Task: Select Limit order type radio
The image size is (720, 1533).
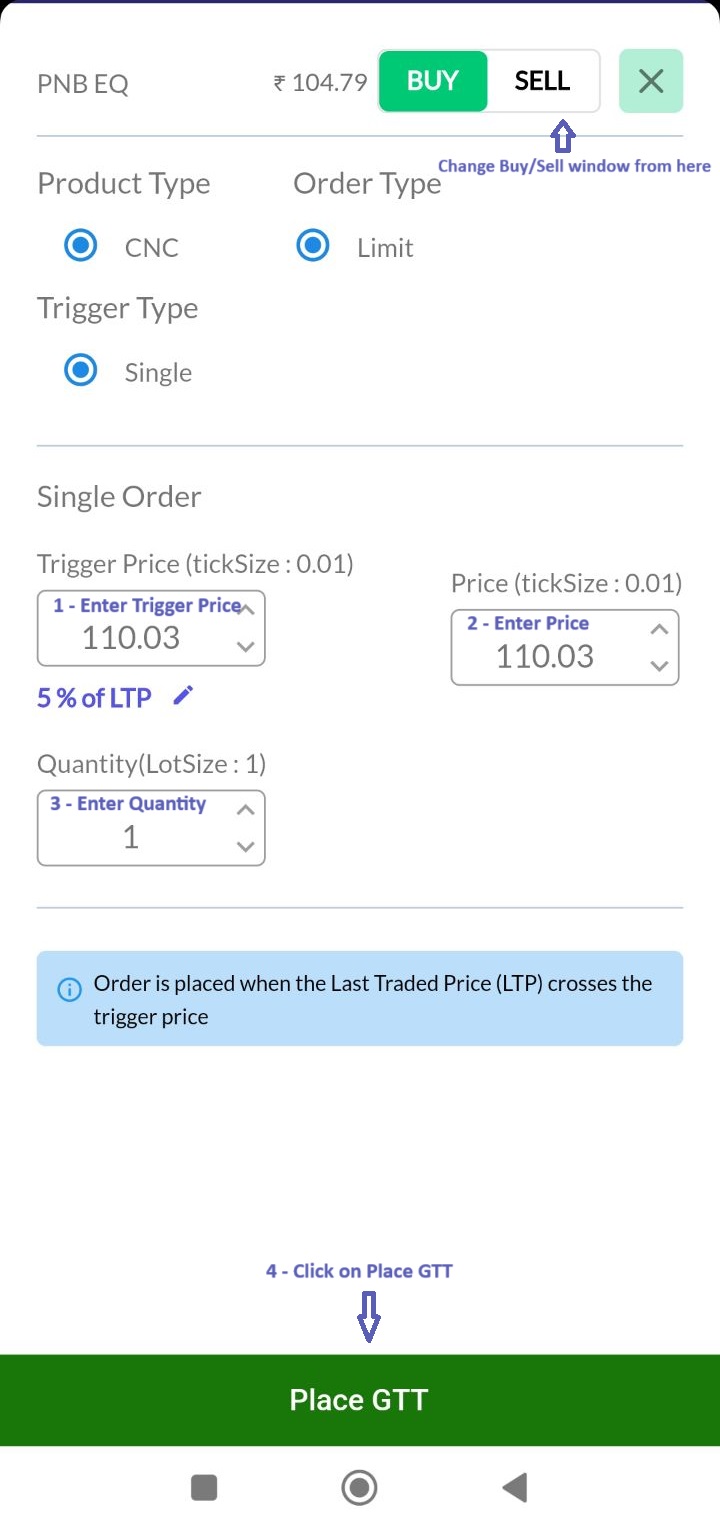Action: (313, 246)
